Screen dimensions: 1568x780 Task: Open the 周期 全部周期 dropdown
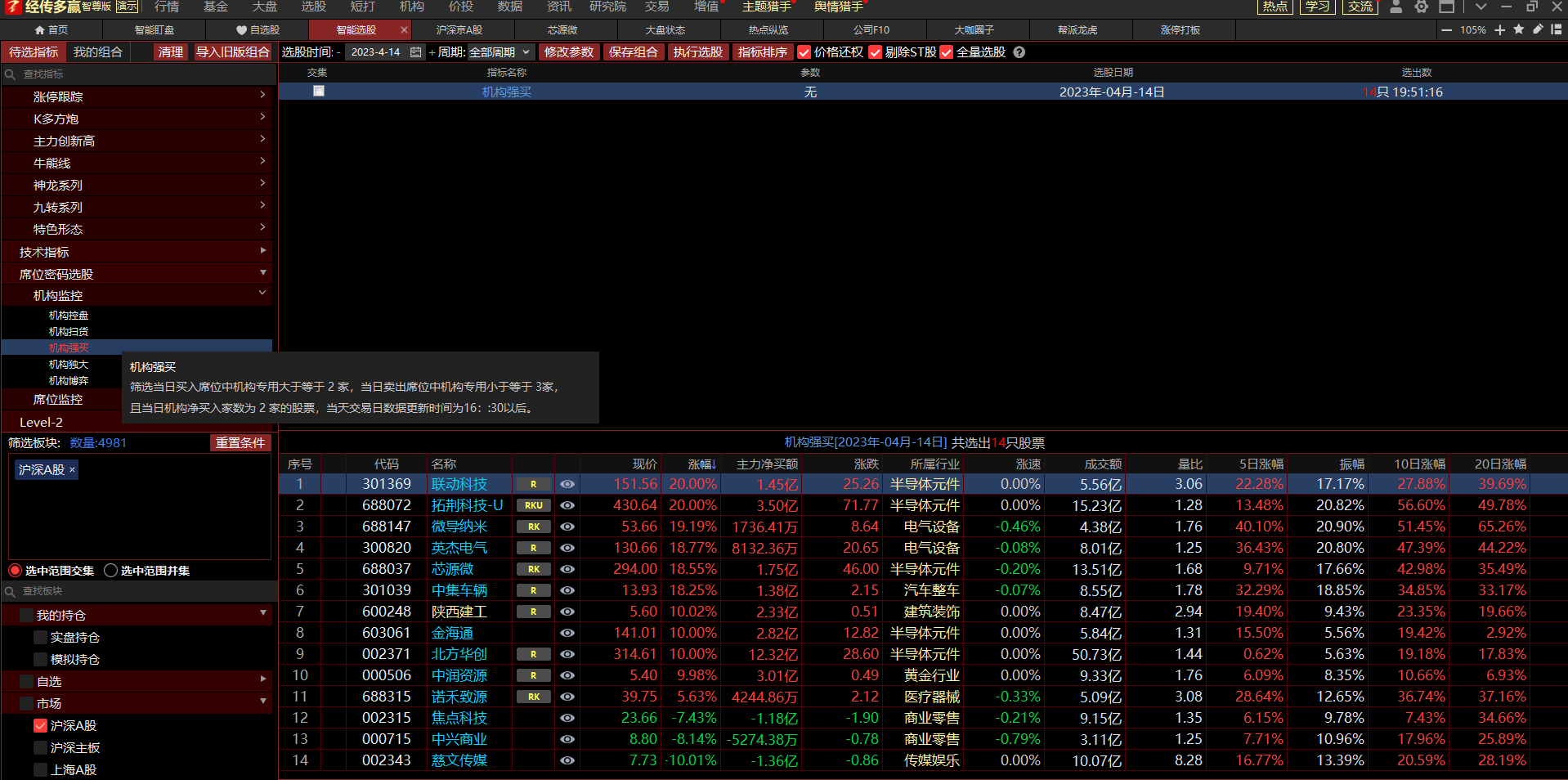pos(500,52)
